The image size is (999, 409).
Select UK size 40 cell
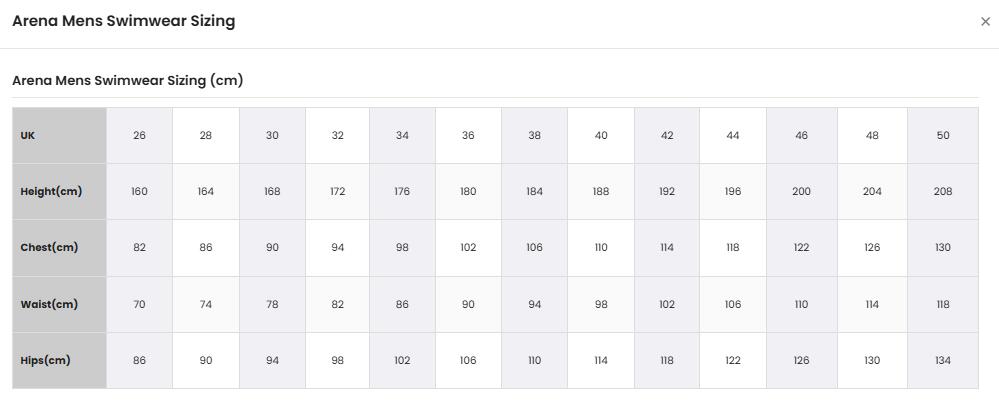click(601, 135)
